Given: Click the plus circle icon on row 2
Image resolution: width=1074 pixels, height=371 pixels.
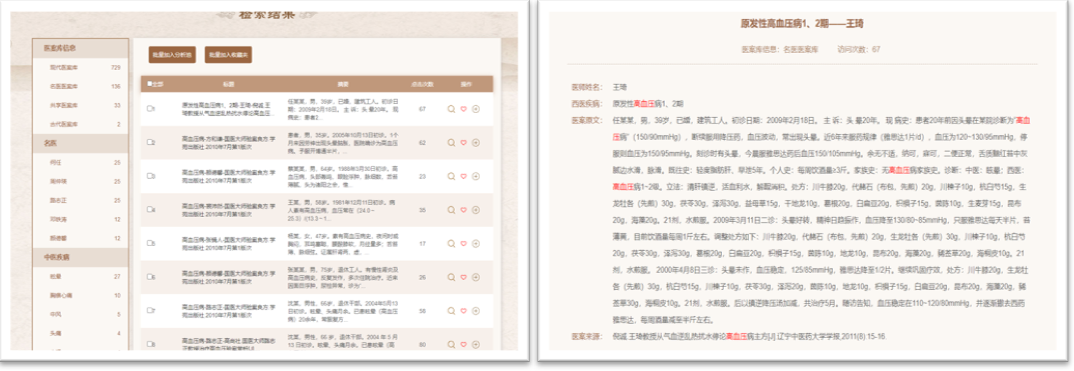Looking at the screenshot, I should pos(476,142).
